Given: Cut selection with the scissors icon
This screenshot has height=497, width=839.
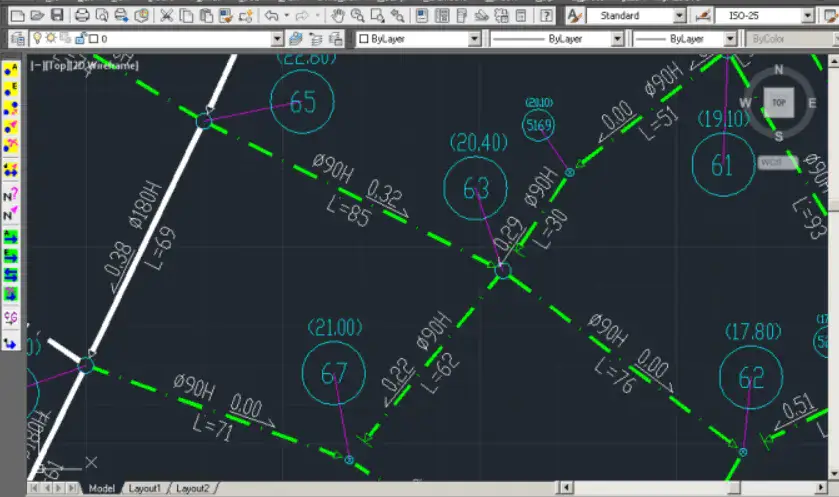Looking at the screenshot, I should tap(166, 16).
